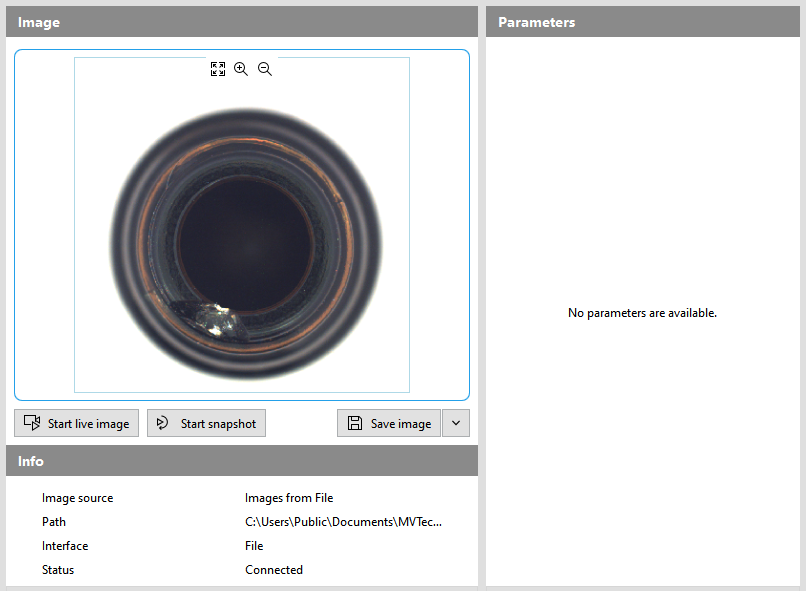Viewport: 806px width, 591px height.
Task: Click the 'Connected' status value
Action: coord(274,570)
